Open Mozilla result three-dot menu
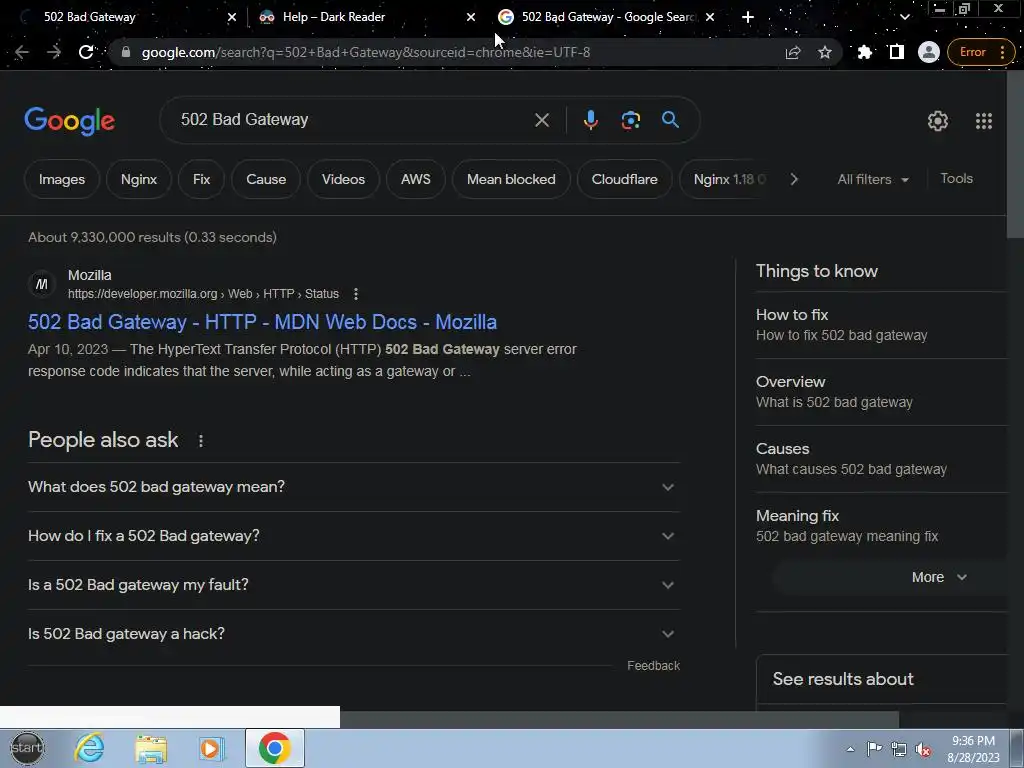Viewport: 1024px width, 768px height. 356,294
